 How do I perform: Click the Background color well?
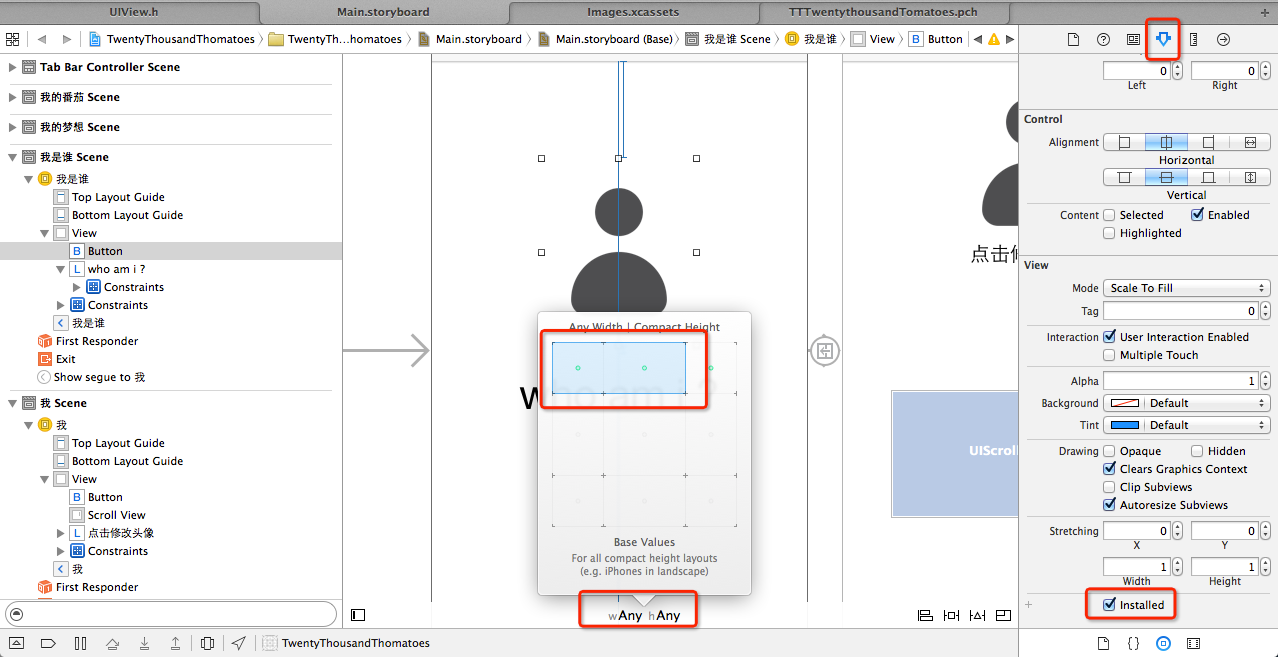[1125, 403]
